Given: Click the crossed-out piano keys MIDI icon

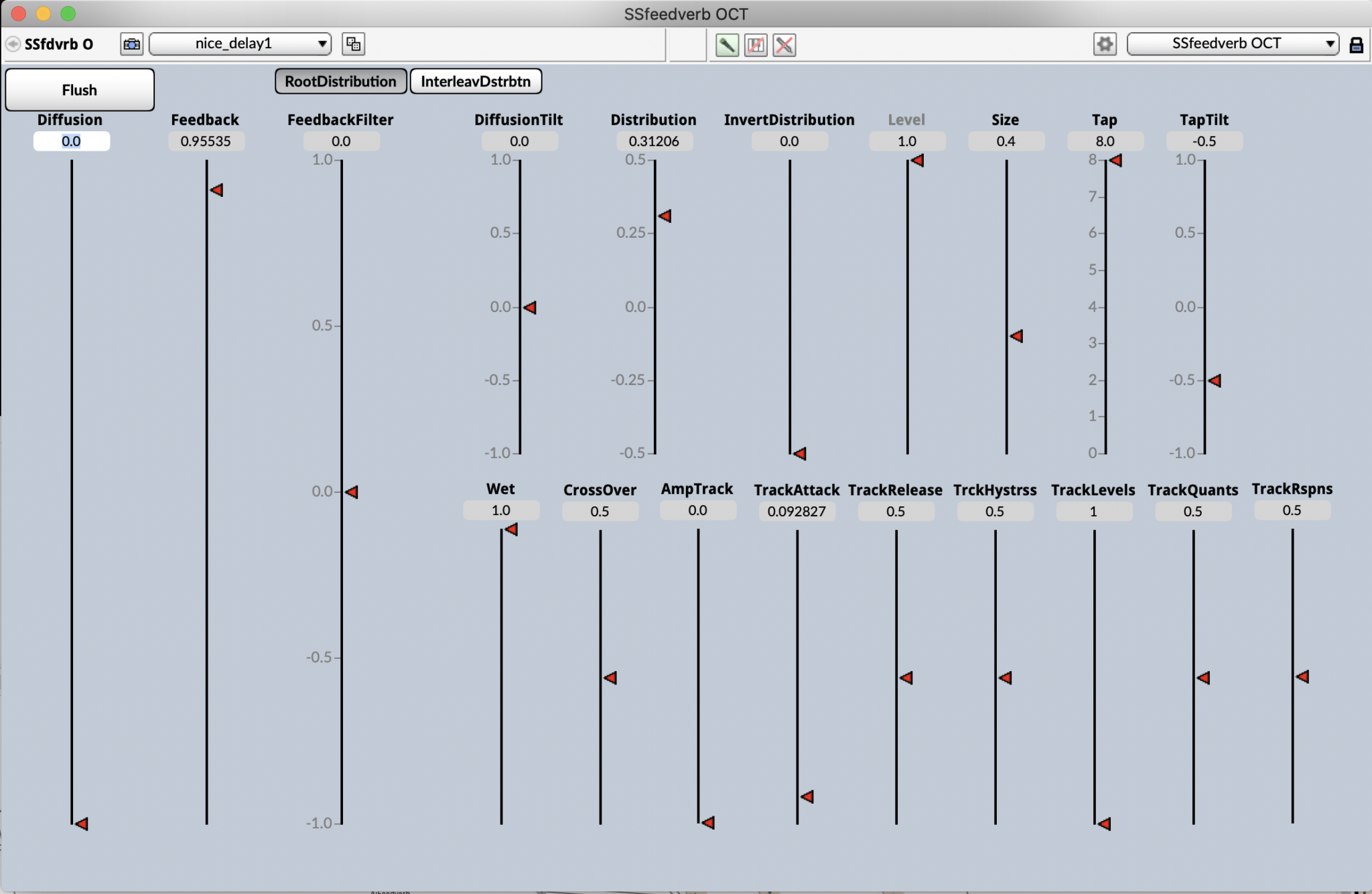Looking at the screenshot, I should [x=756, y=45].
